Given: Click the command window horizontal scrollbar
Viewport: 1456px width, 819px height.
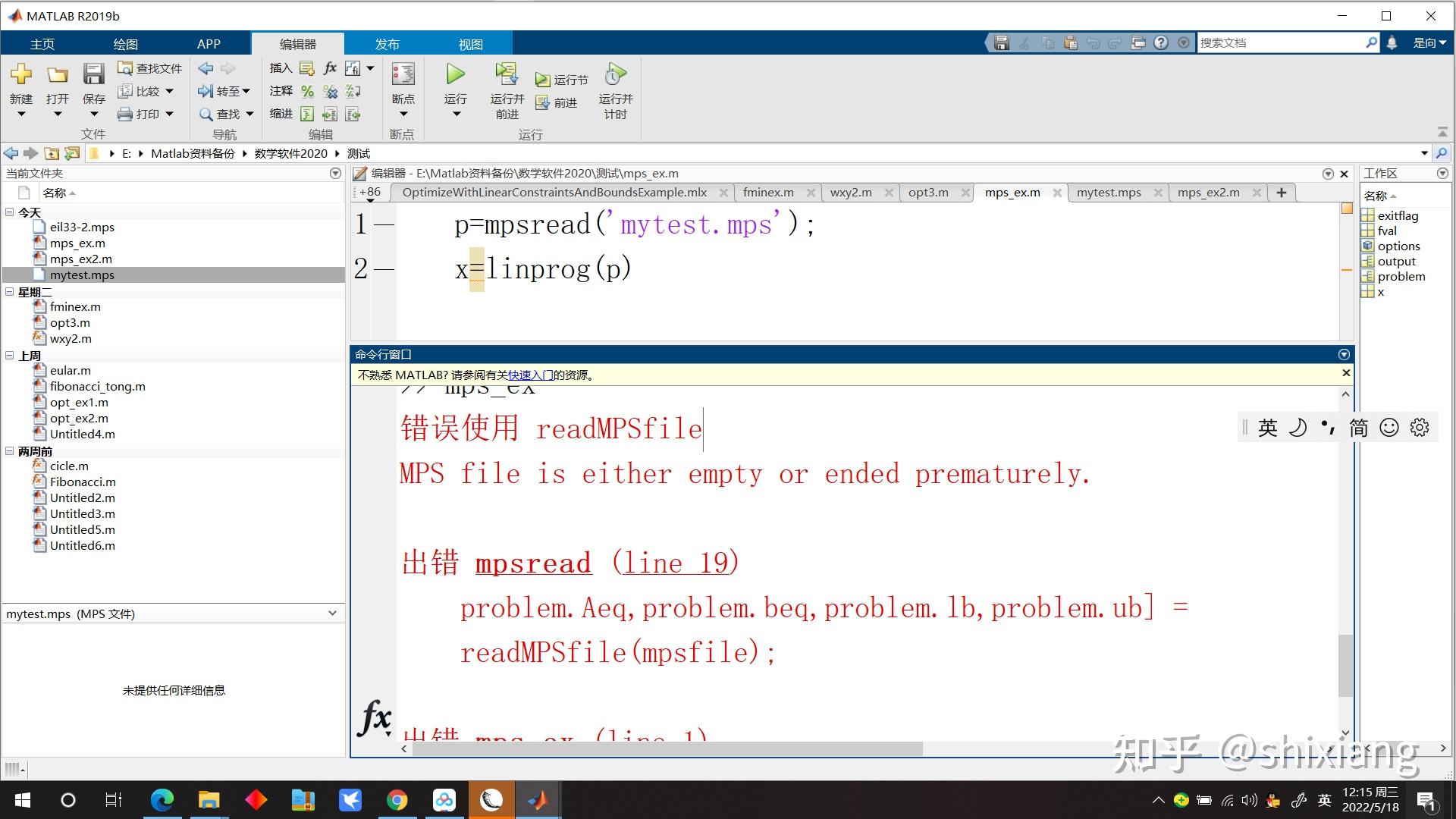Looking at the screenshot, I should [667, 748].
